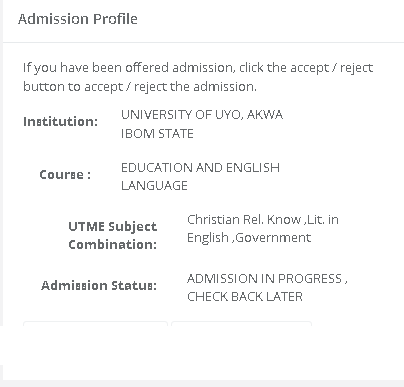Select the Christian Rel. Know subject text
The width and height of the screenshot is (404, 387).
point(244,220)
